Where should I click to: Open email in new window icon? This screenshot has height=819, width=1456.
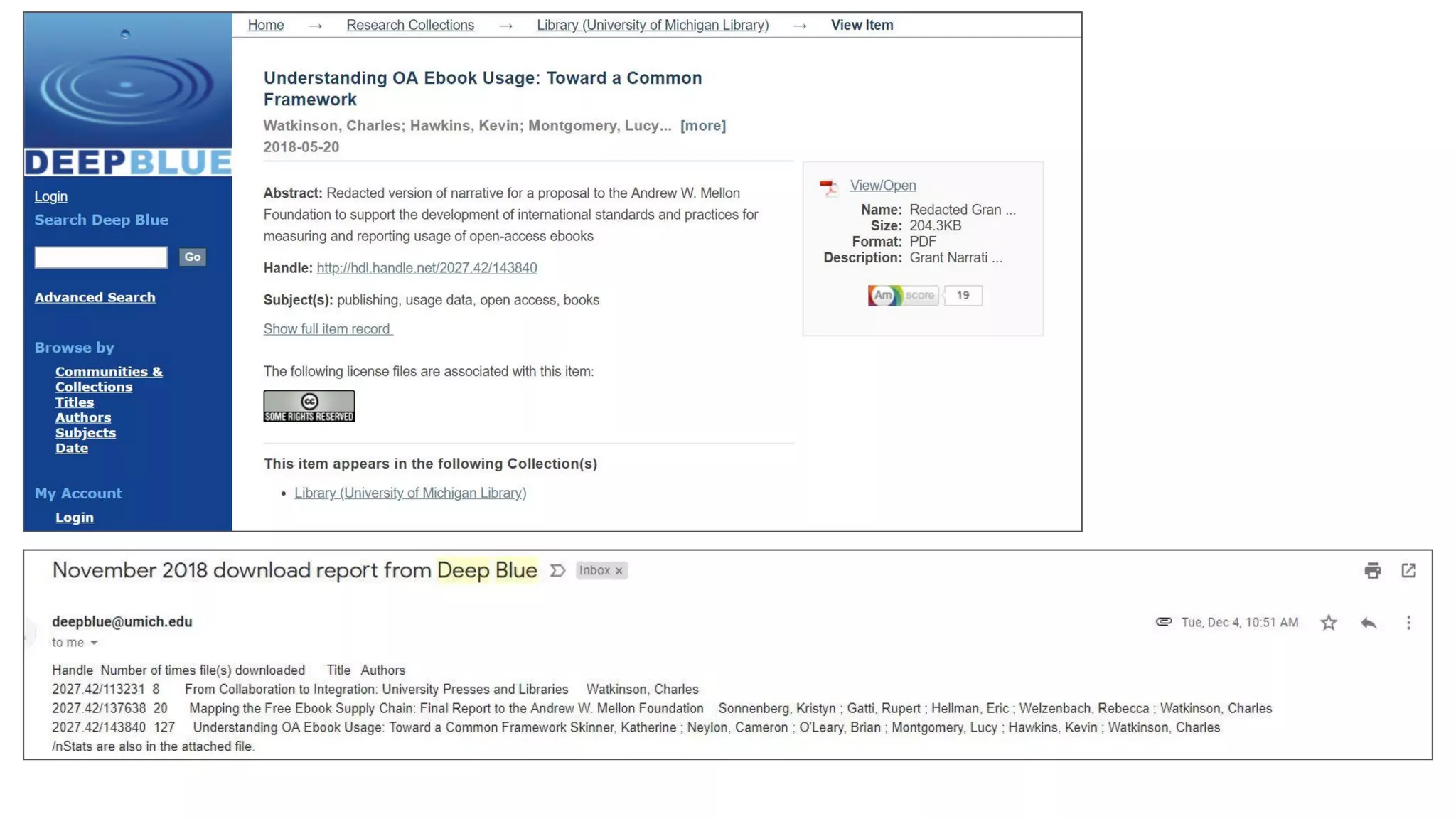point(1408,571)
